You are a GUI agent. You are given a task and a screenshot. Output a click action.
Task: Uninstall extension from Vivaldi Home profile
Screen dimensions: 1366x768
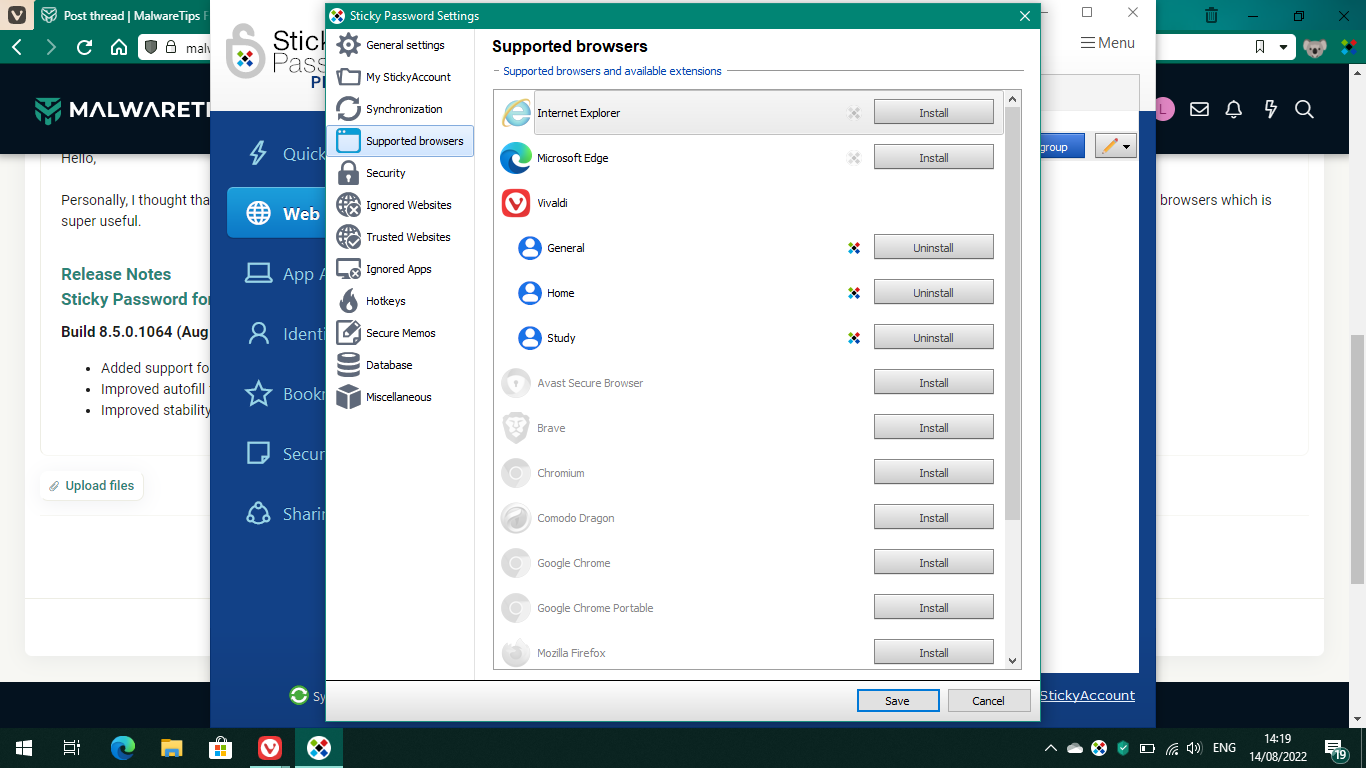click(934, 293)
